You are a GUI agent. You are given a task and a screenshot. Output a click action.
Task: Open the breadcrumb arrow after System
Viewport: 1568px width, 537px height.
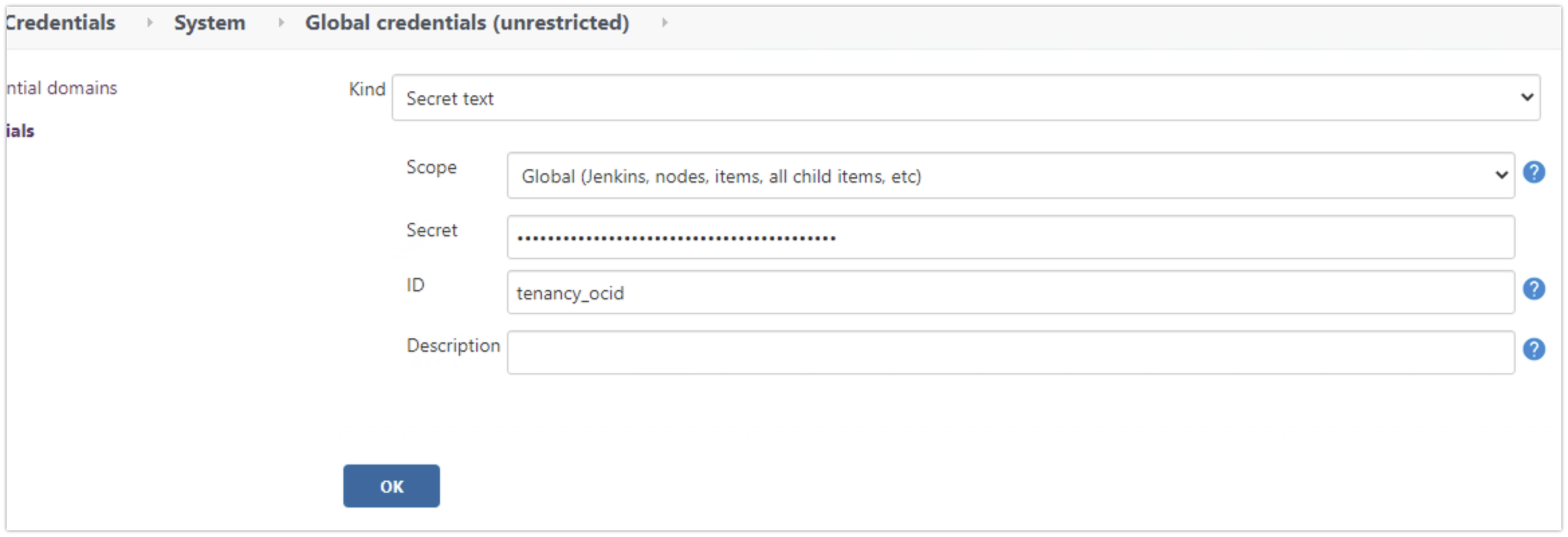click(x=281, y=23)
